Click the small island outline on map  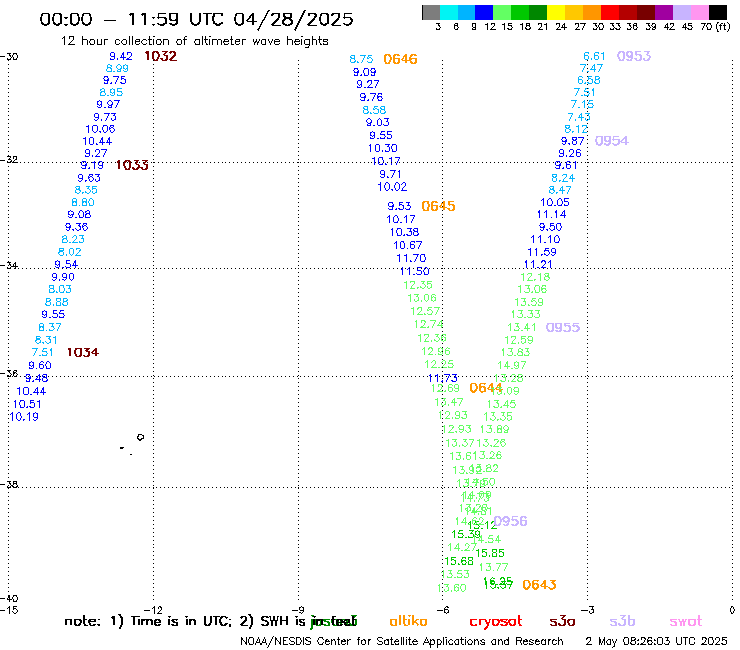pos(140,437)
